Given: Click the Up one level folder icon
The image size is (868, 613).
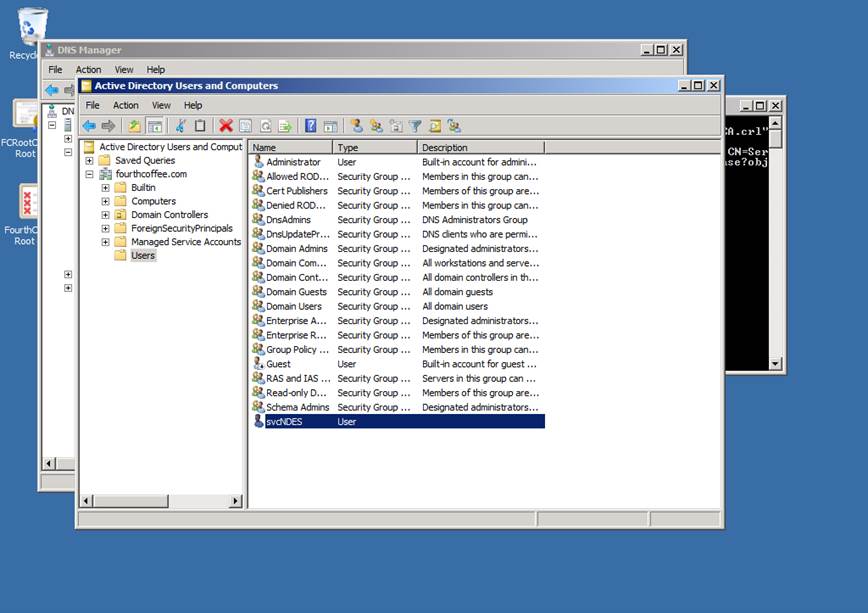Looking at the screenshot, I should [x=135, y=126].
